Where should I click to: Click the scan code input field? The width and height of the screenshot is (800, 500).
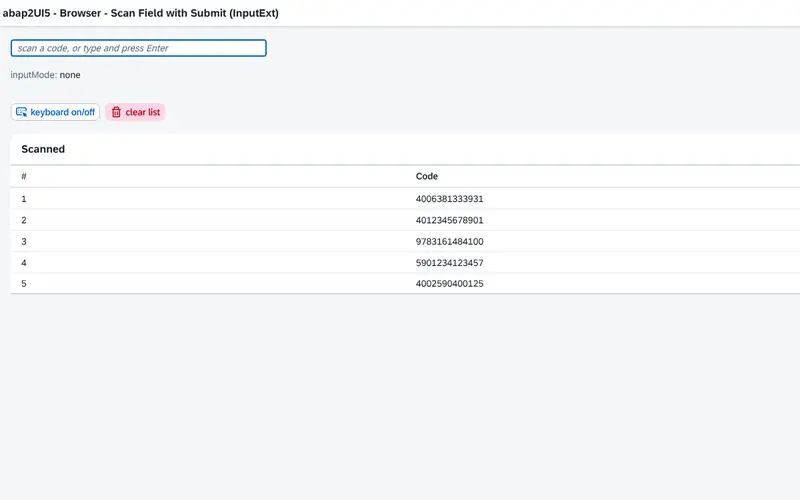[138, 48]
